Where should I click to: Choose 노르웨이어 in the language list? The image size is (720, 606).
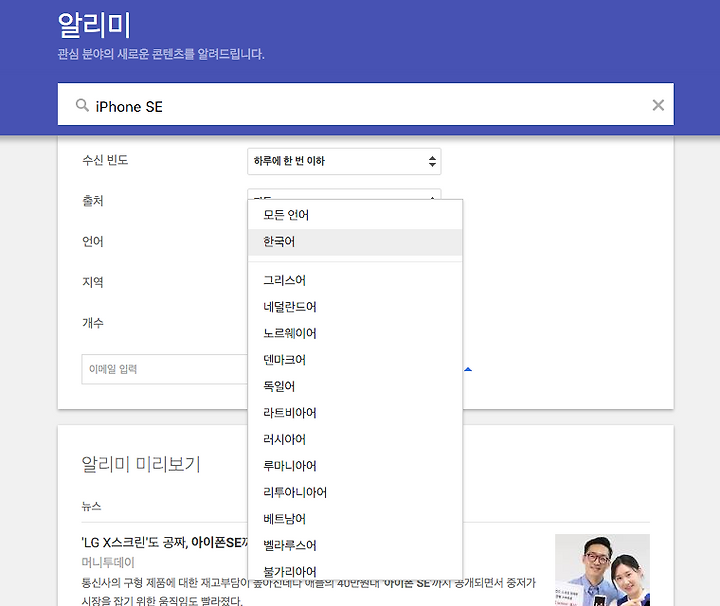coord(355,333)
